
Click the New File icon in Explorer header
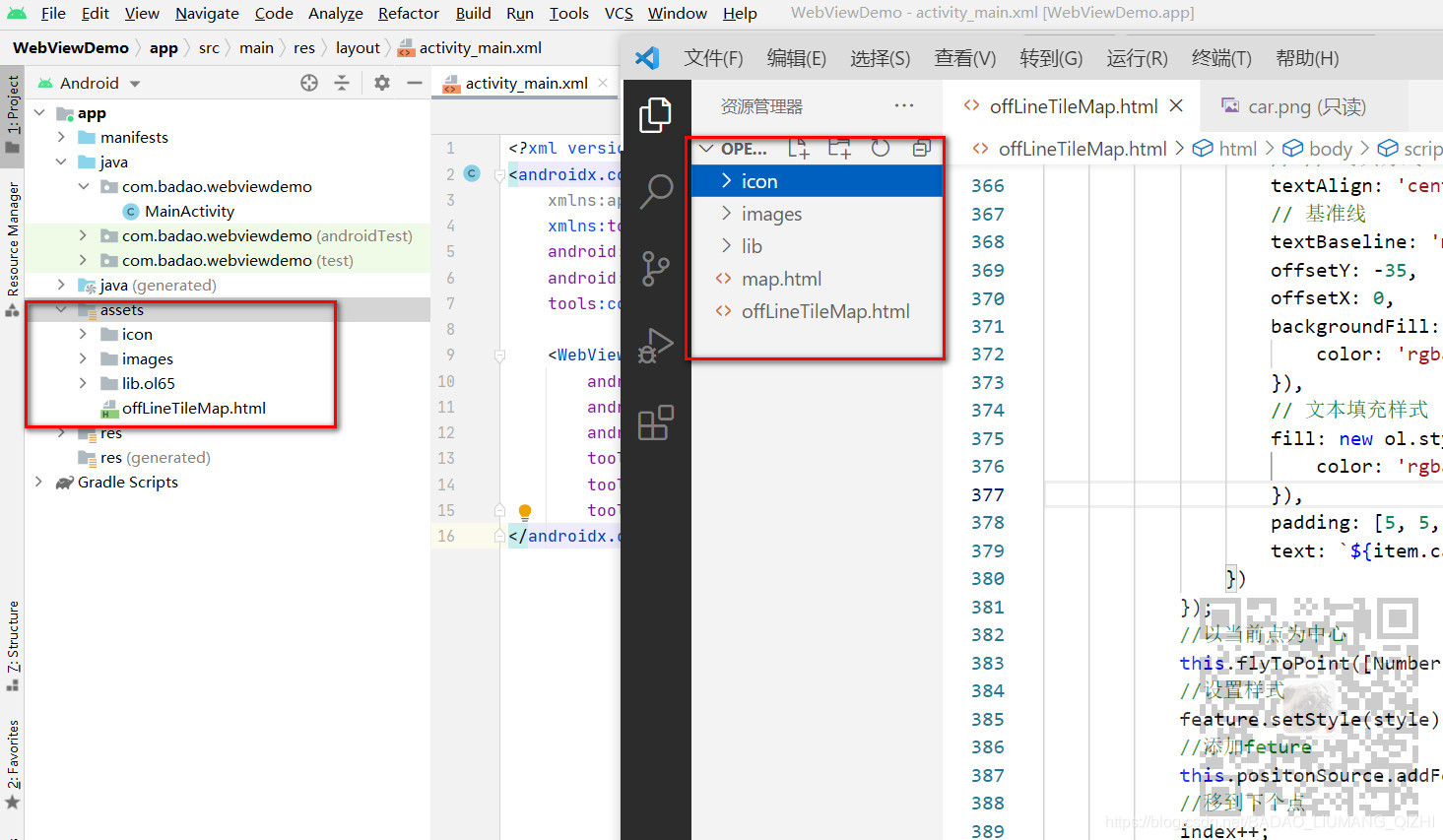pos(799,148)
